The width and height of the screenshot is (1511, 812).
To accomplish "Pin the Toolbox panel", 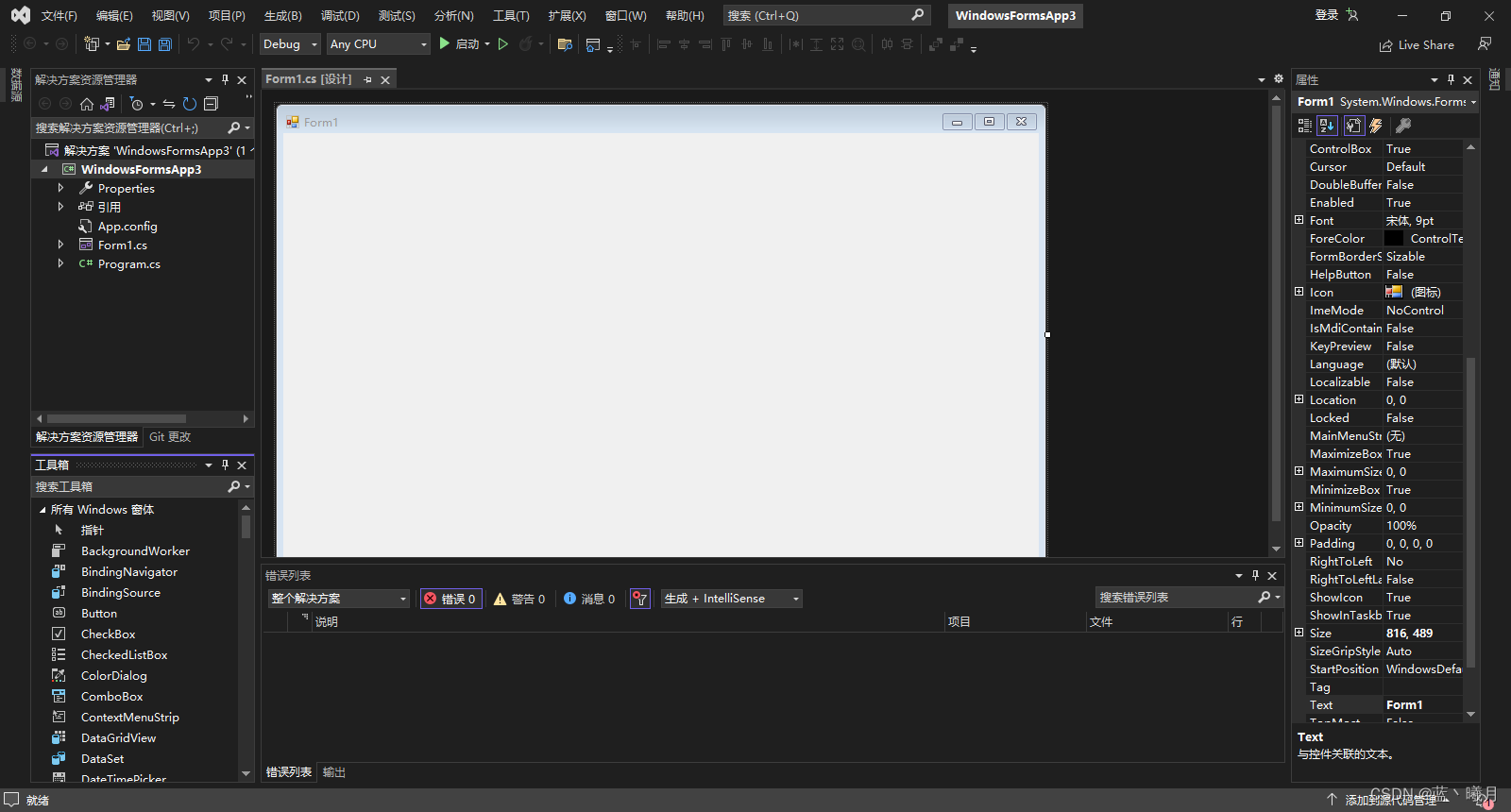I will click(x=225, y=465).
